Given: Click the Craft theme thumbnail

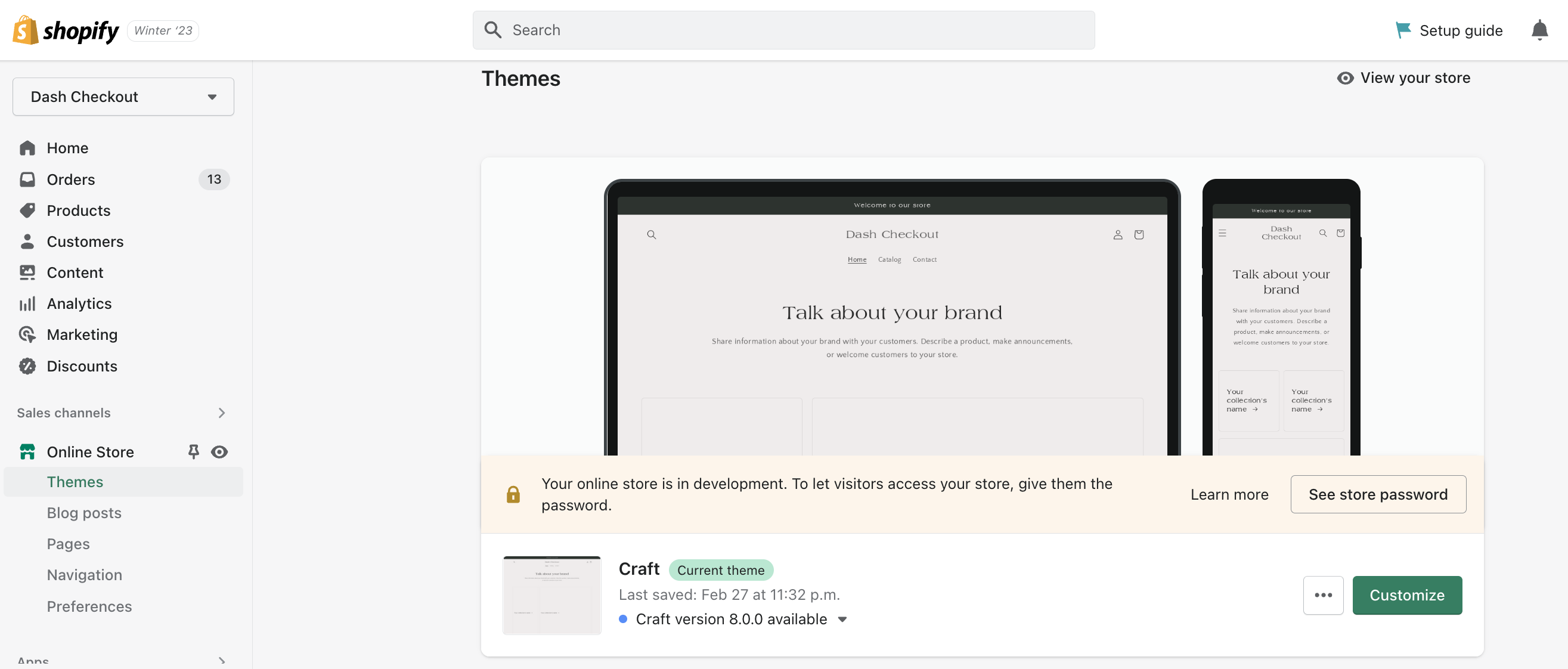Looking at the screenshot, I should tap(551, 594).
